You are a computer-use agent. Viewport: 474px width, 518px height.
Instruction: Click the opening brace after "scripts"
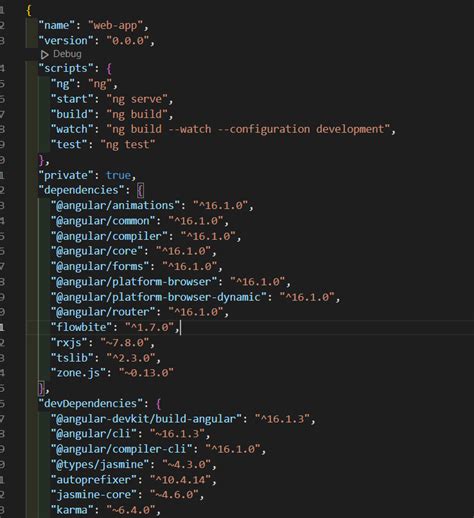click(x=109, y=69)
